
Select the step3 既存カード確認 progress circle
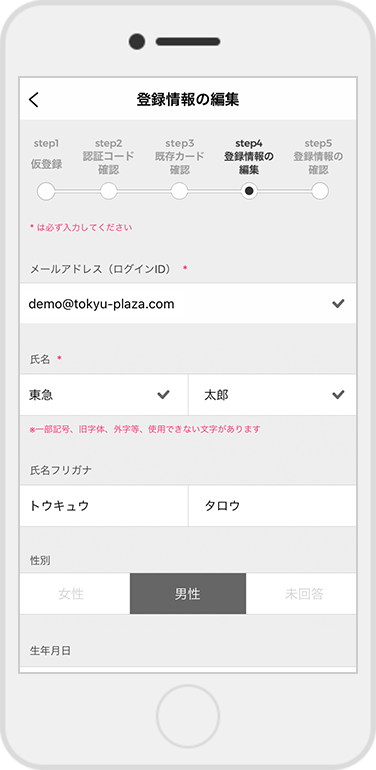(x=179, y=191)
